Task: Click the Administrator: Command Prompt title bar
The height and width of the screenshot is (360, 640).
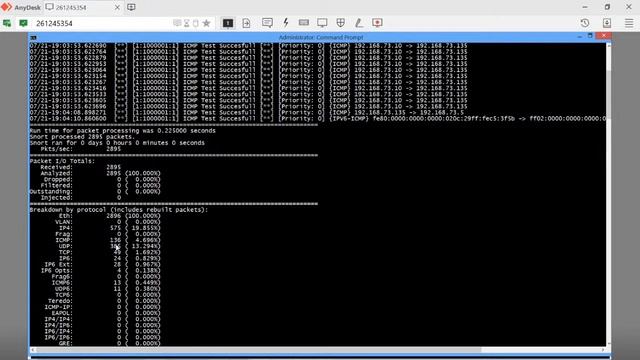Action: pos(321,38)
